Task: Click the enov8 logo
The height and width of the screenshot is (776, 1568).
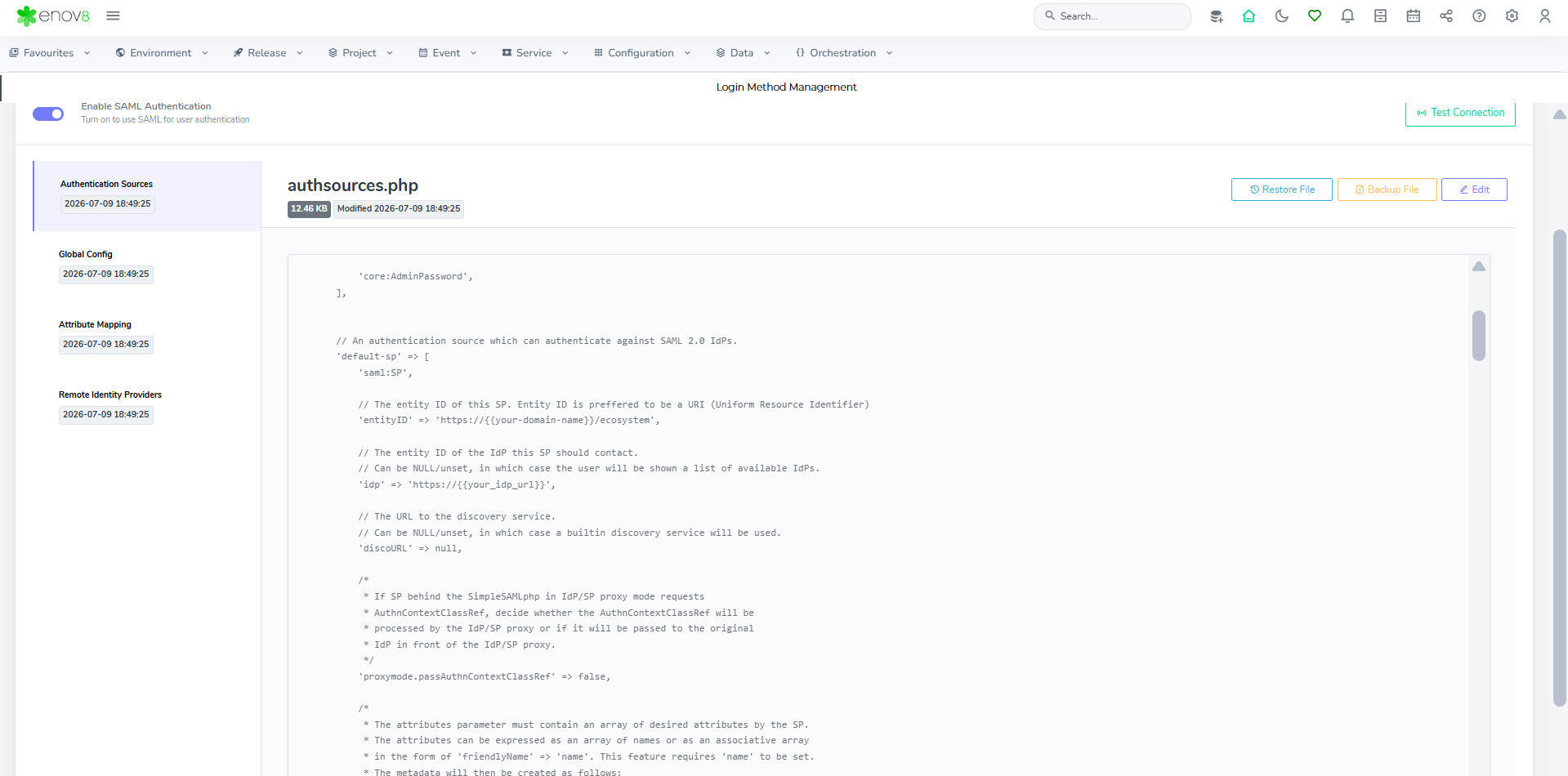Action: pyautogui.click(x=53, y=16)
